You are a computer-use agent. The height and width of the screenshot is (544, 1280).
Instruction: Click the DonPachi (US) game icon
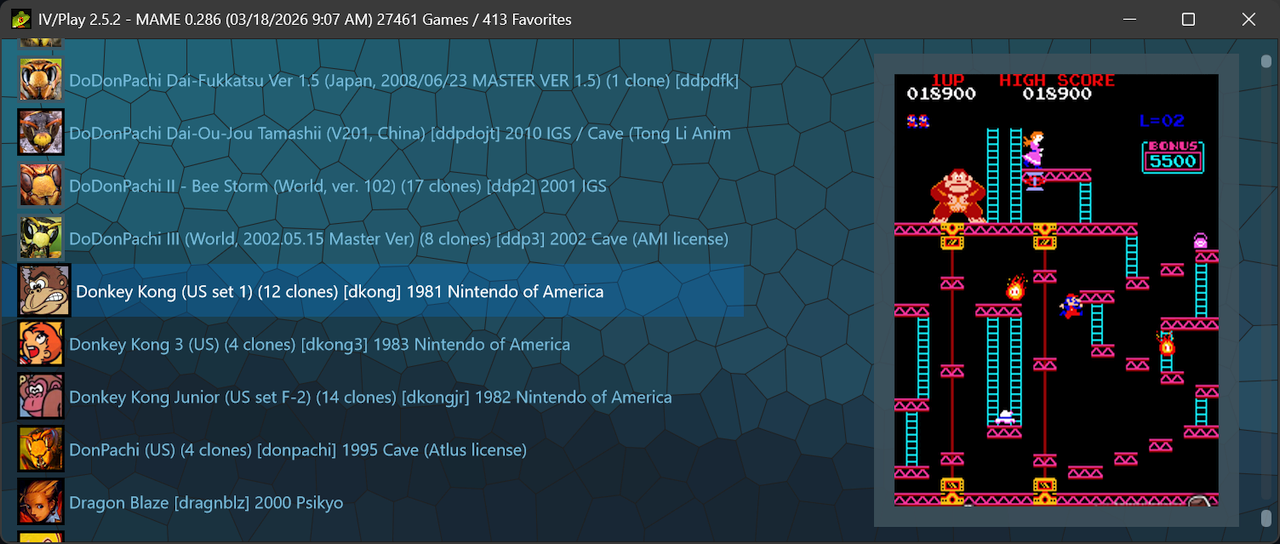coord(41,450)
